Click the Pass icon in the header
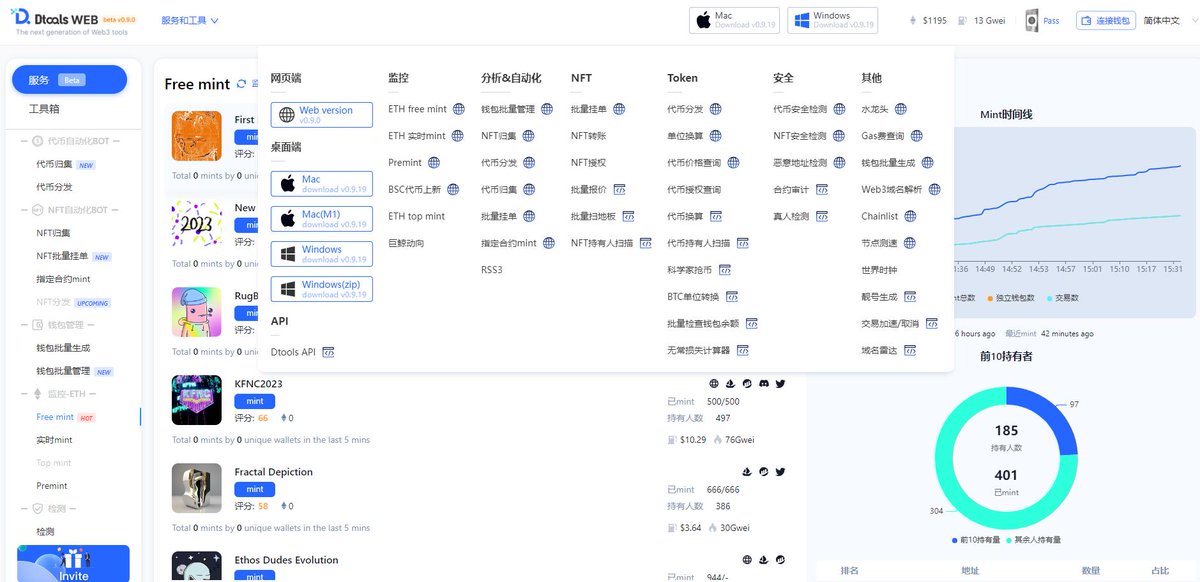The height and width of the screenshot is (582, 1200). coord(1033,18)
